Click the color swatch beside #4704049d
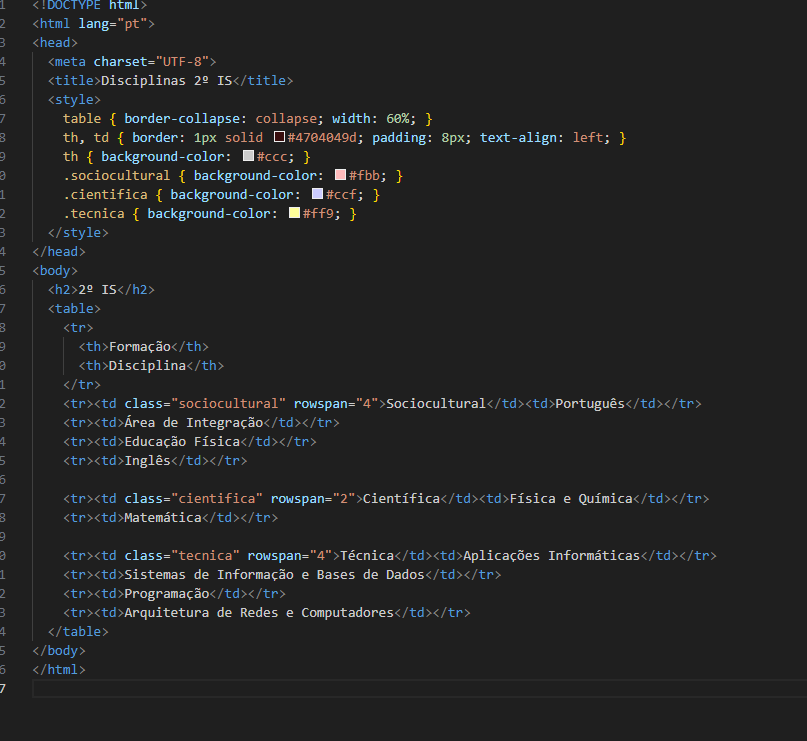This screenshot has width=807, height=741. (x=280, y=138)
